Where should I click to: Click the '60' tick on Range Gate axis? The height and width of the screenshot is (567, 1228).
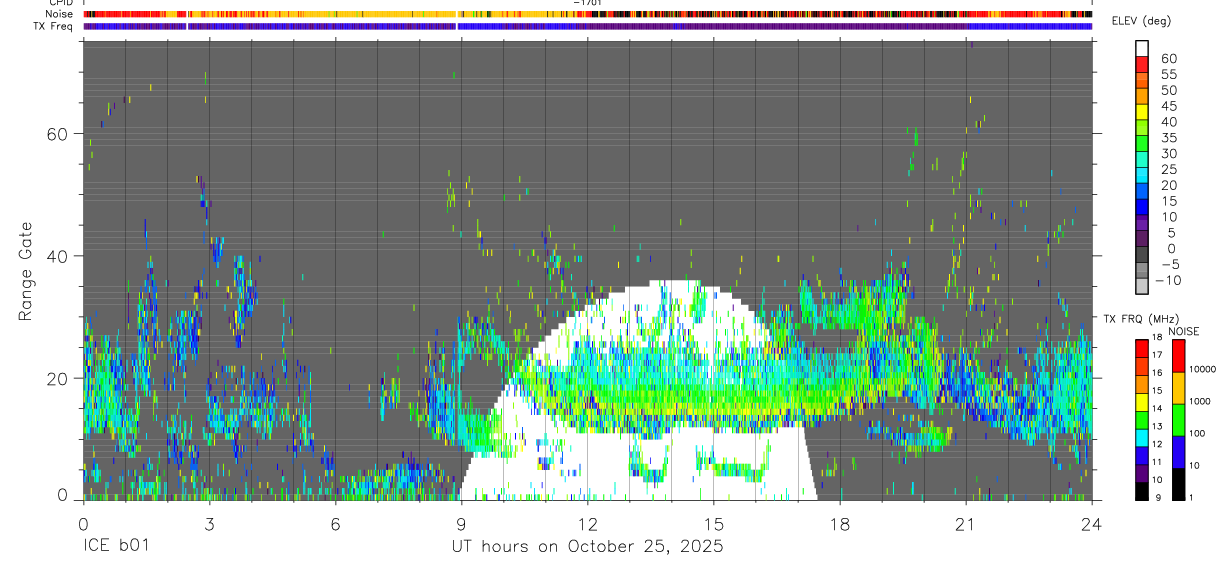[58, 134]
